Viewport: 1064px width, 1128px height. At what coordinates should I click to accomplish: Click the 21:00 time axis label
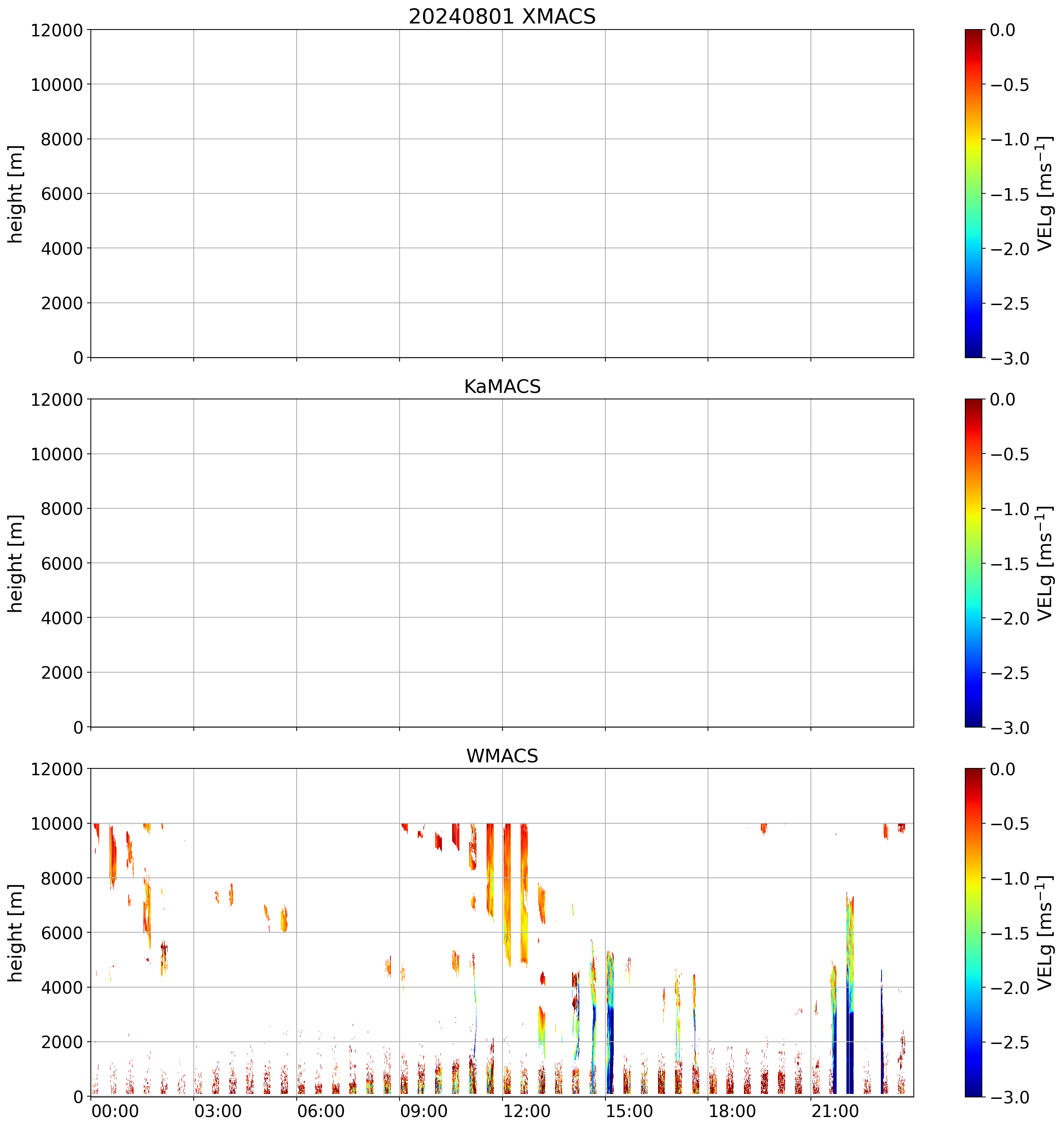[x=835, y=1111]
